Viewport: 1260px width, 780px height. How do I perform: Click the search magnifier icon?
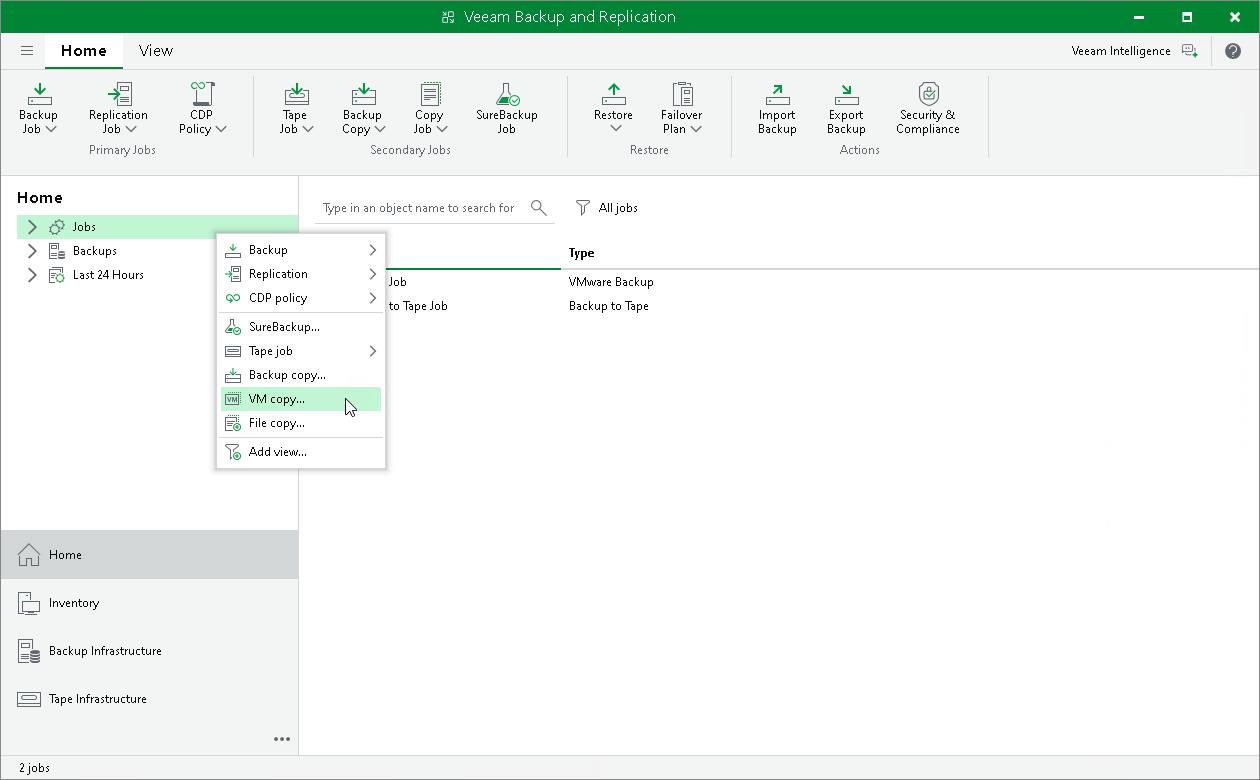pos(539,208)
